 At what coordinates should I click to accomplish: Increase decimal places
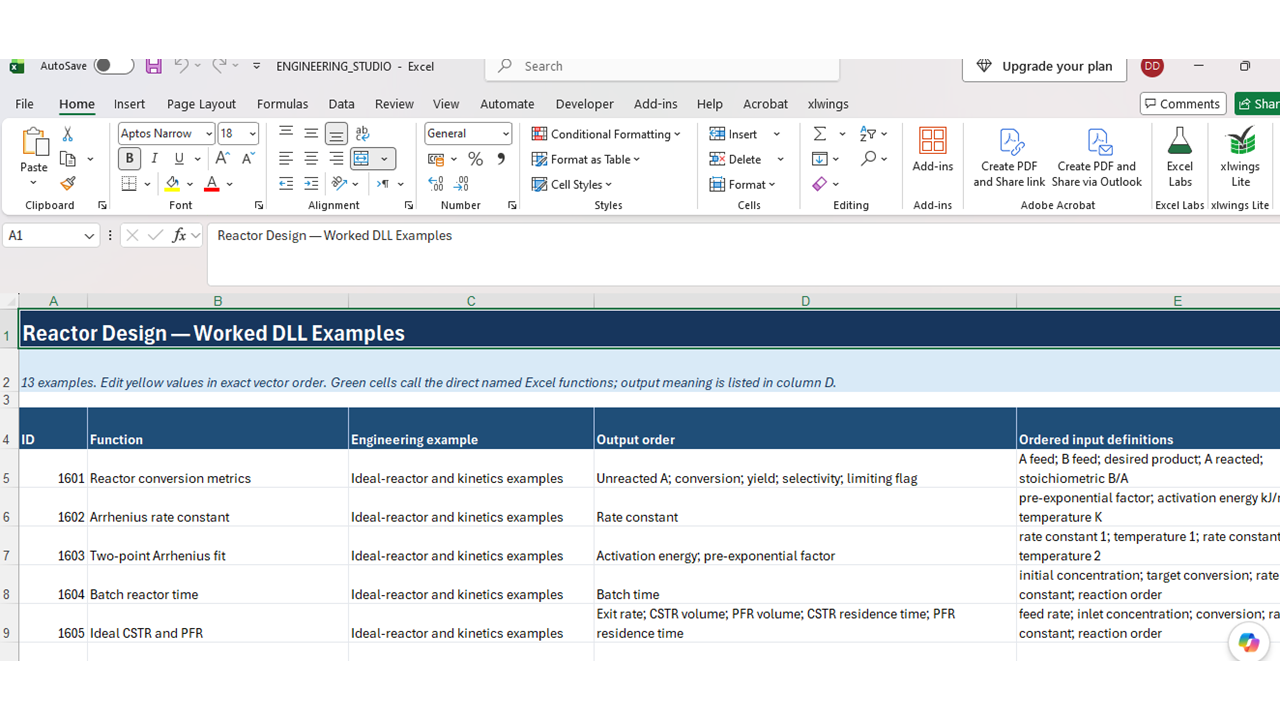436,184
